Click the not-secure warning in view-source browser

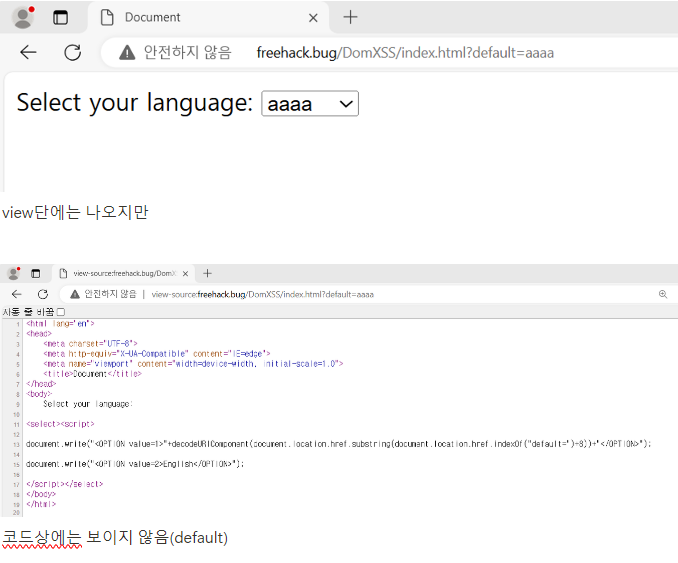click(x=75, y=294)
